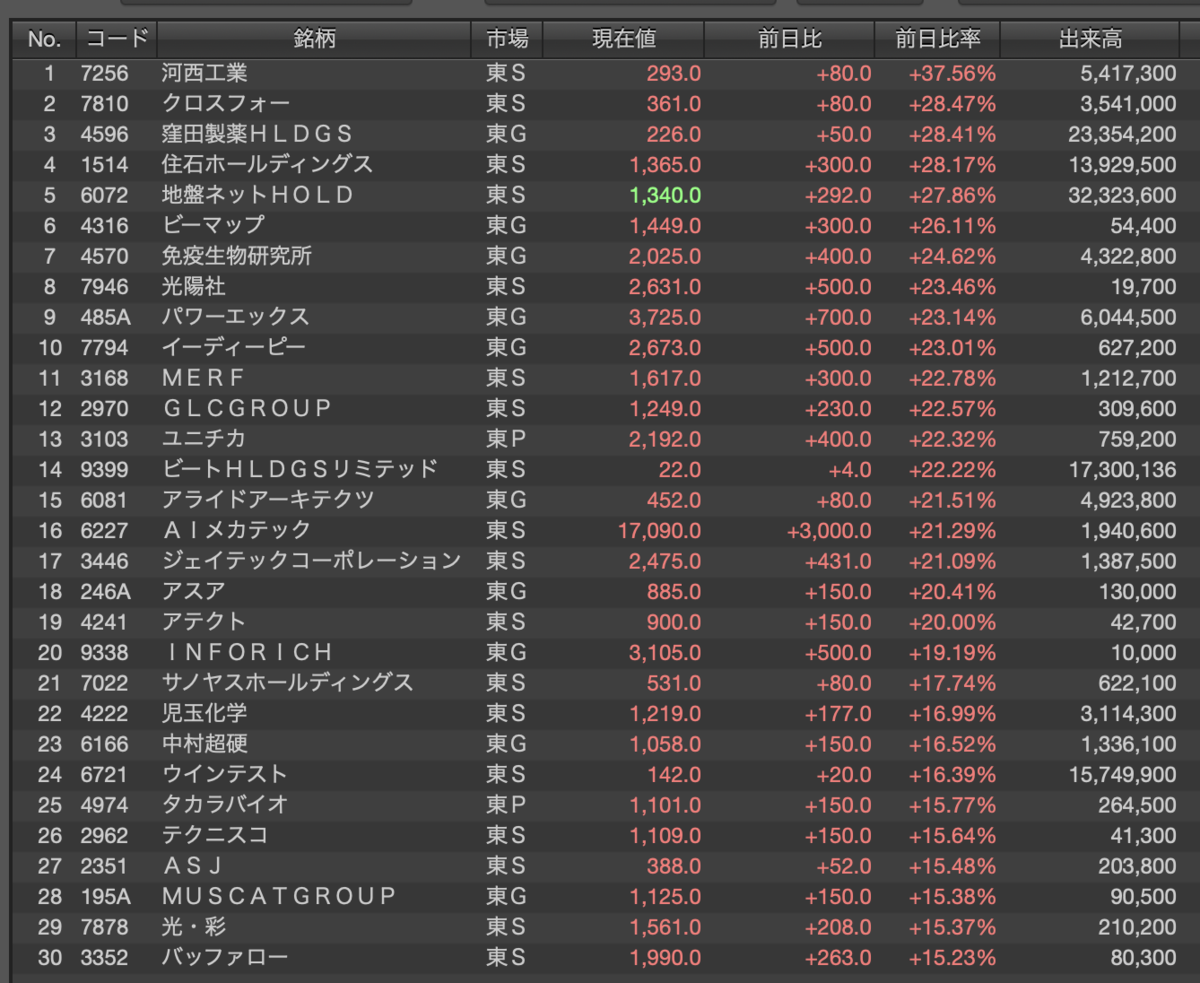Click the +15.23% change rate
This screenshot has width=1200, height=983.
pyautogui.click(x=952, y=958)
